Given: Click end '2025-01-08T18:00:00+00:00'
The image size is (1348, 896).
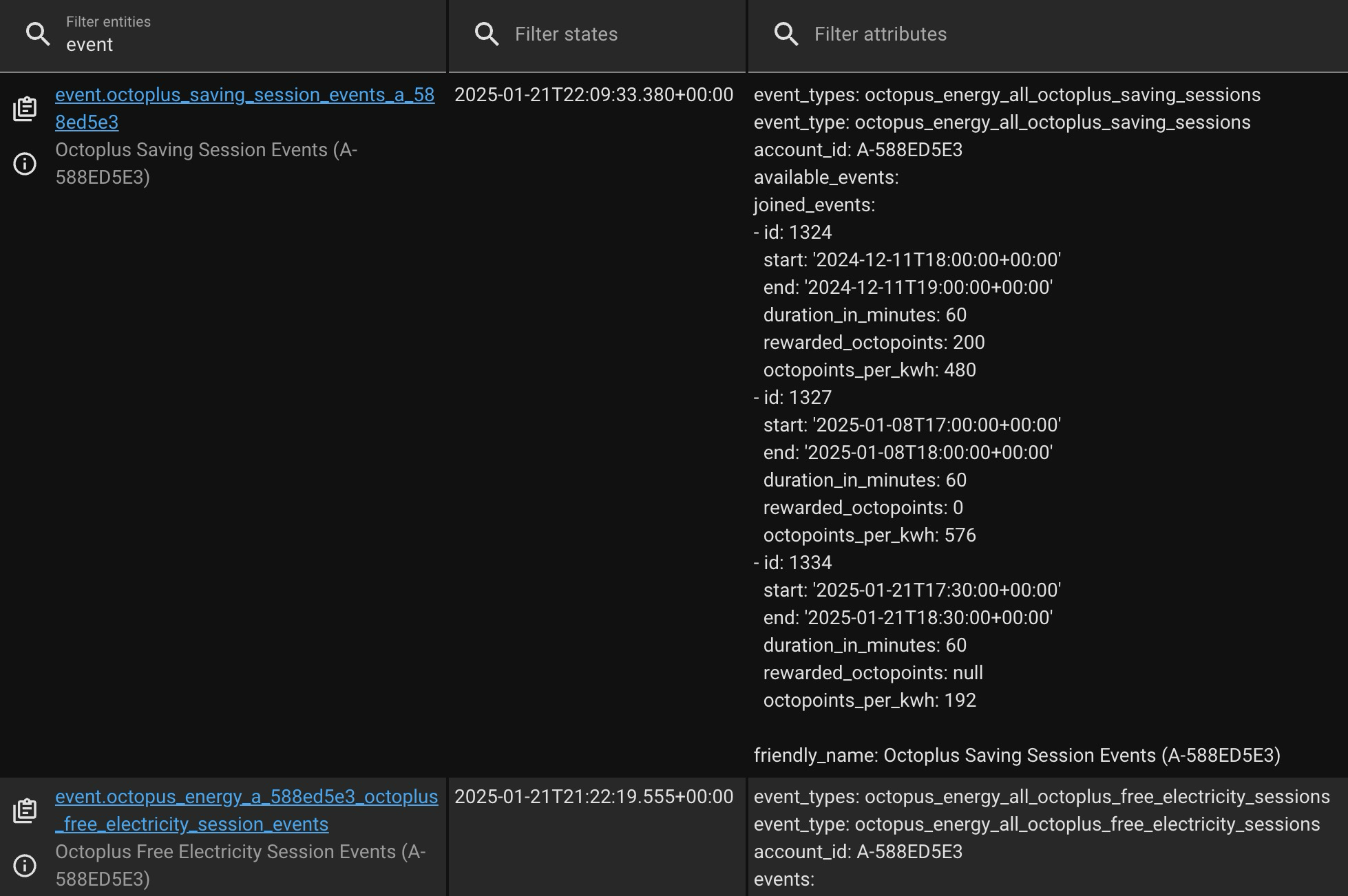Looking at the screenshot, I should [908, 453].
